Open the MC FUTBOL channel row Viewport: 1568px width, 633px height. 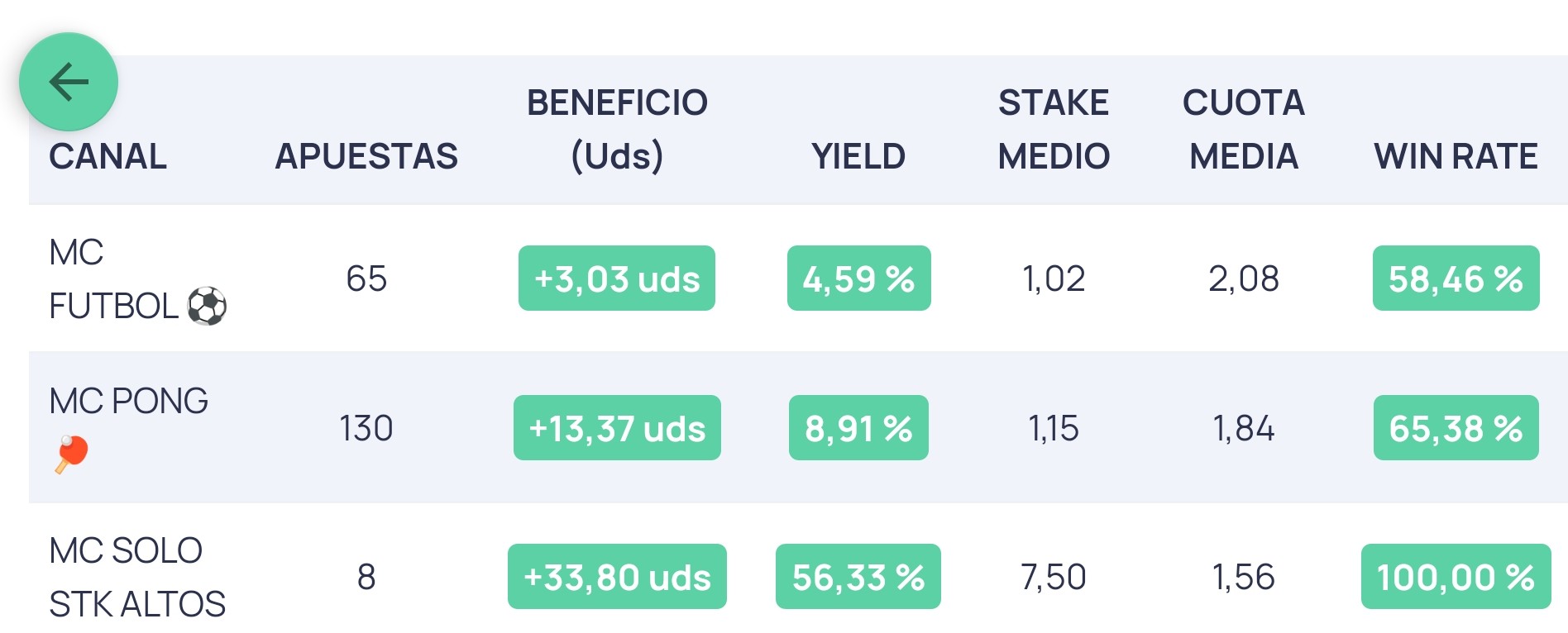point(798,278)
